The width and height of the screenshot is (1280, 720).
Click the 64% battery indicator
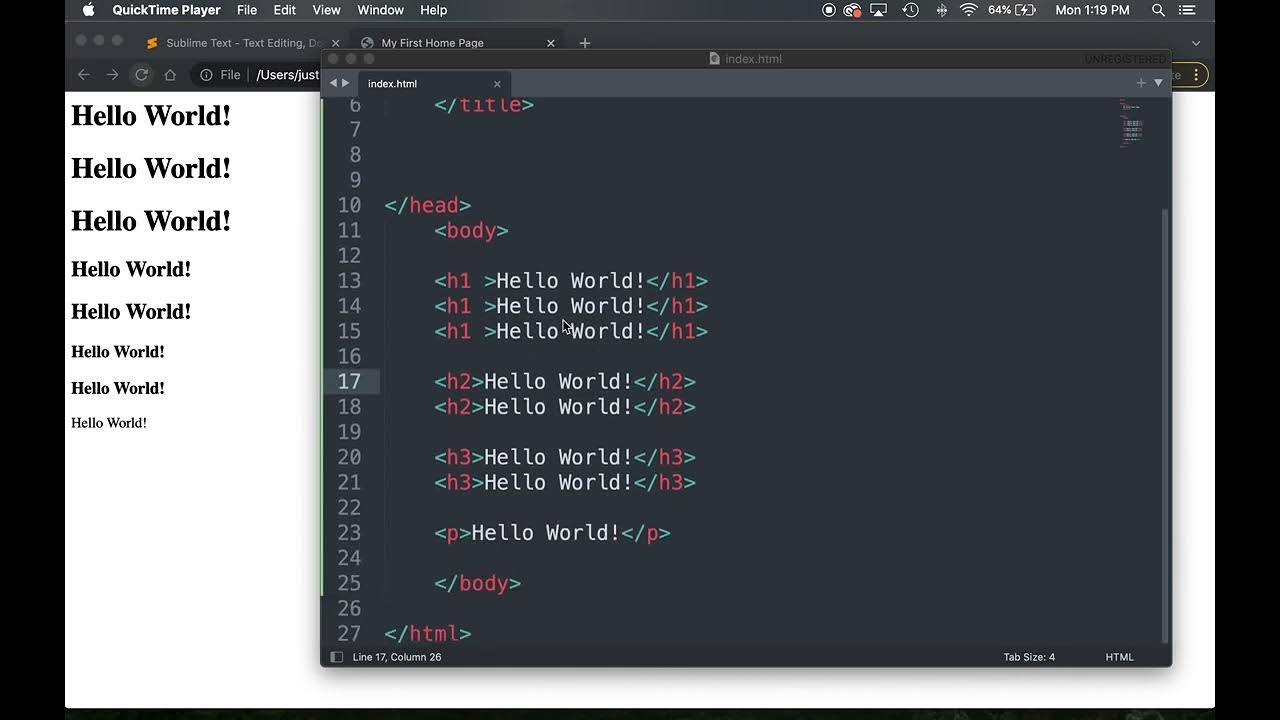(x=1012, y=10)
